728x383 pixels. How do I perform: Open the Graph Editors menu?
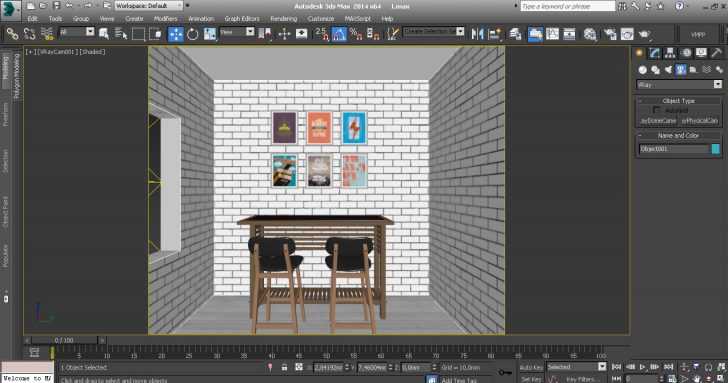[242, 19]
